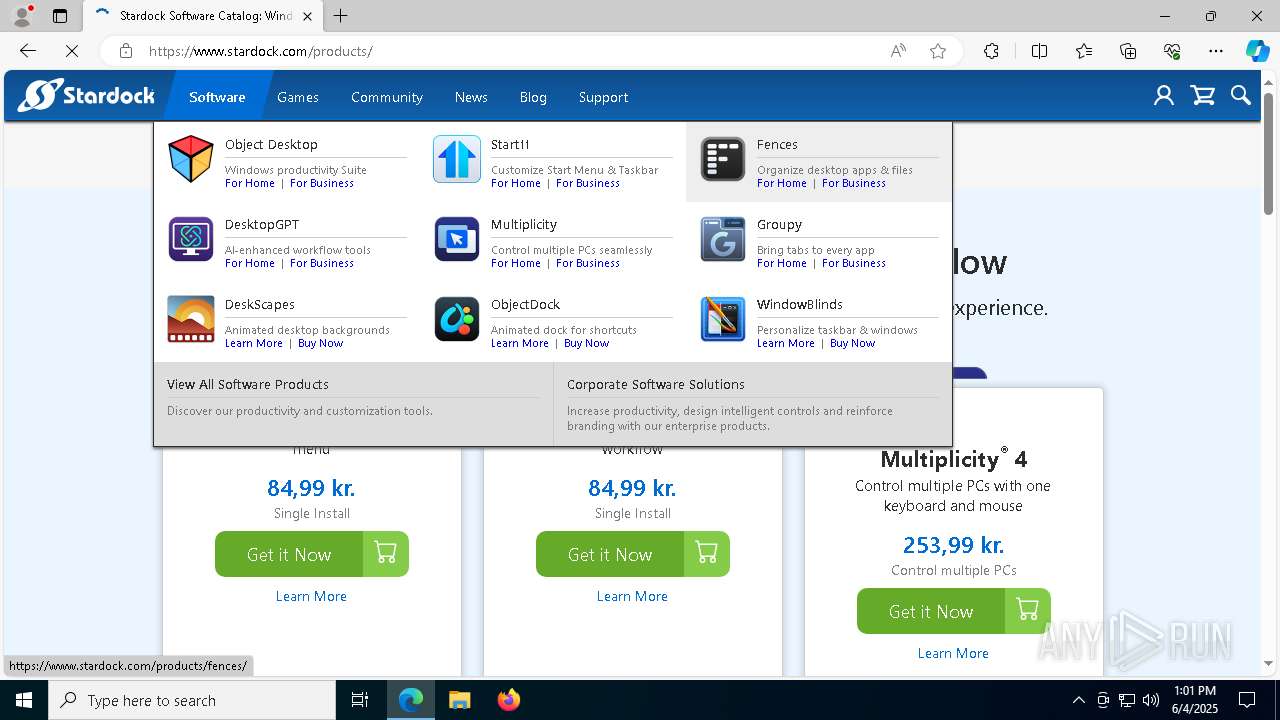This screenshot has height=720, width=1280.
Task: Open the browser Extensions icon
Action: tap(991, 51)
